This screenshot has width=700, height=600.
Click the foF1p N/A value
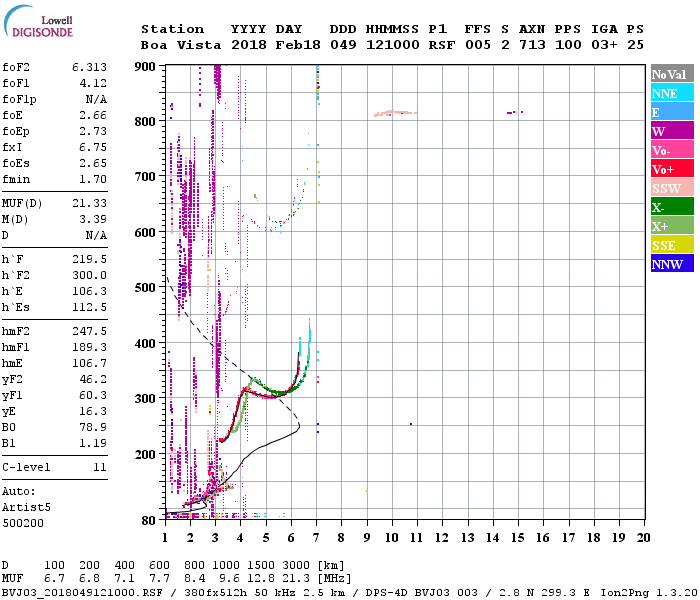tap(96, 100)
